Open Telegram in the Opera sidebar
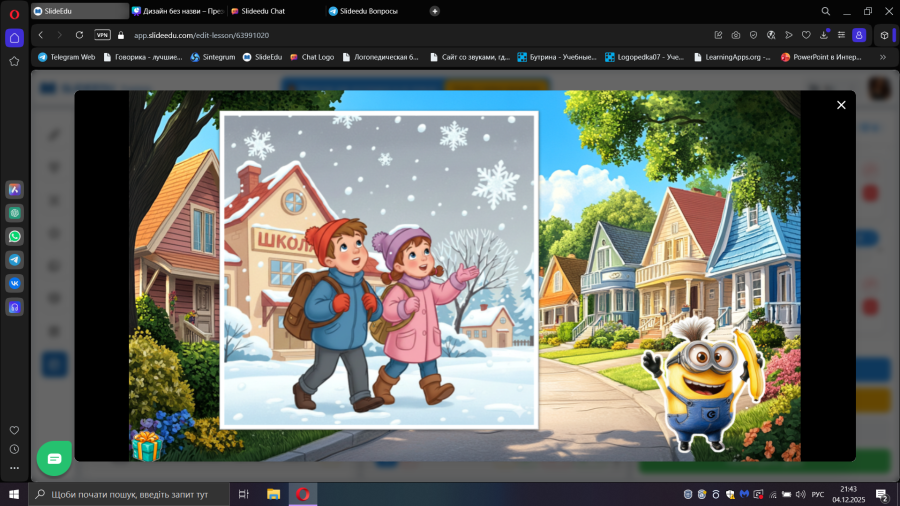Viewport: 900px width, 506px height. coord(15,260)
